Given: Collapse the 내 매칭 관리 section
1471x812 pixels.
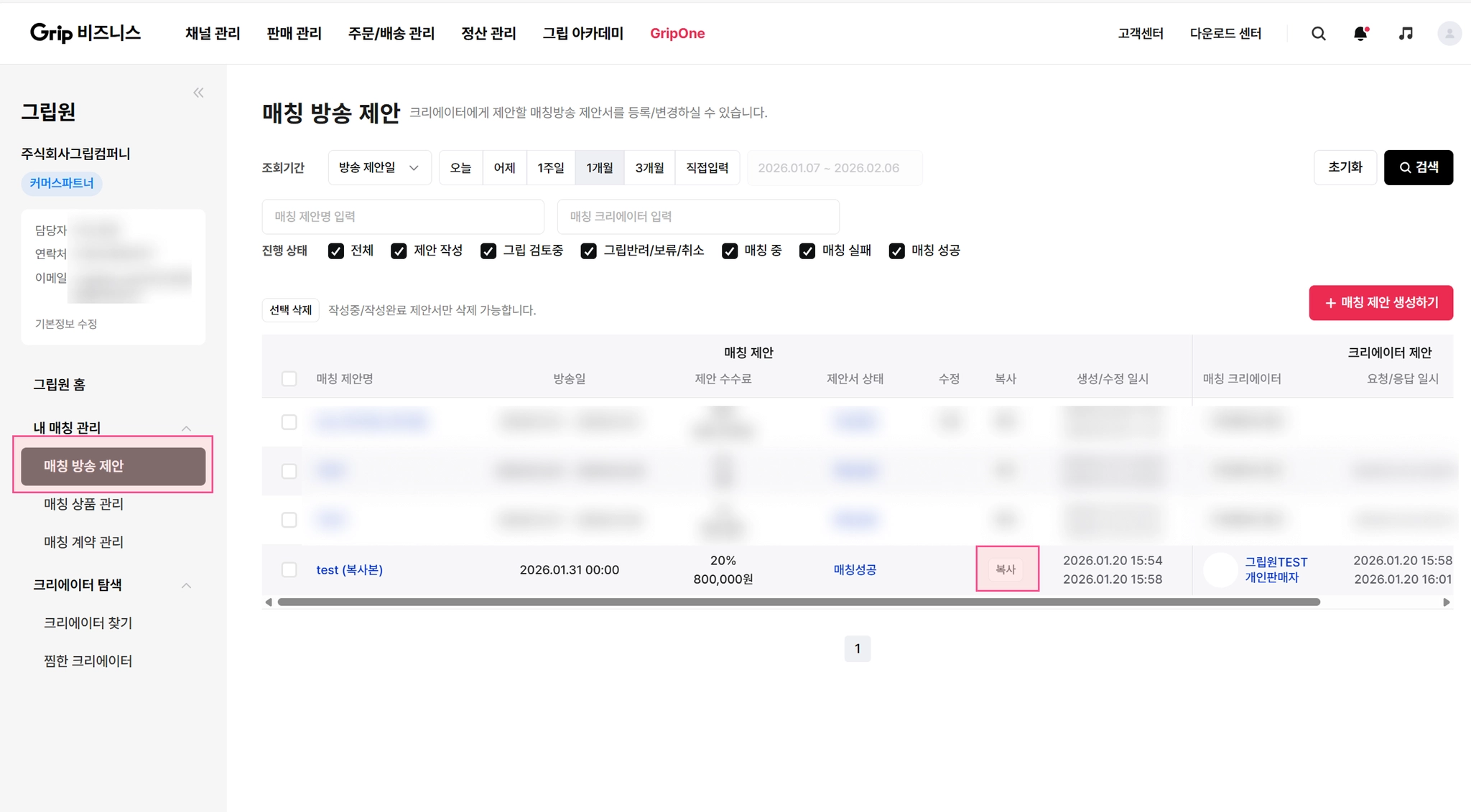Looking at the screenshot, I should click(x=186, y=428).
